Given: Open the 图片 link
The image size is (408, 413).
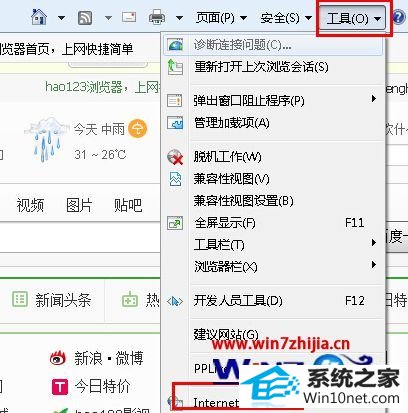Looking at the screenshot, I should (79, 205).
